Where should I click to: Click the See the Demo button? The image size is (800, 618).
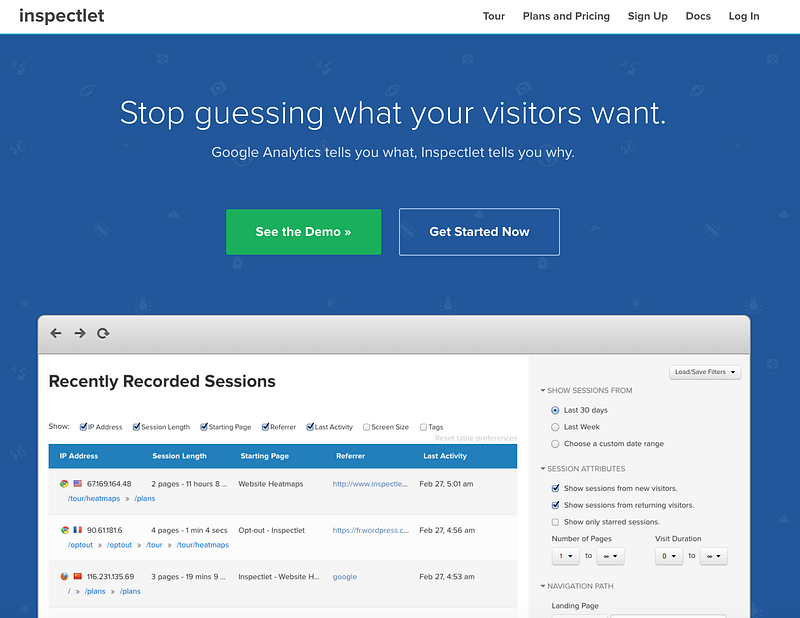pyautogui.click(x=304, y=232)
